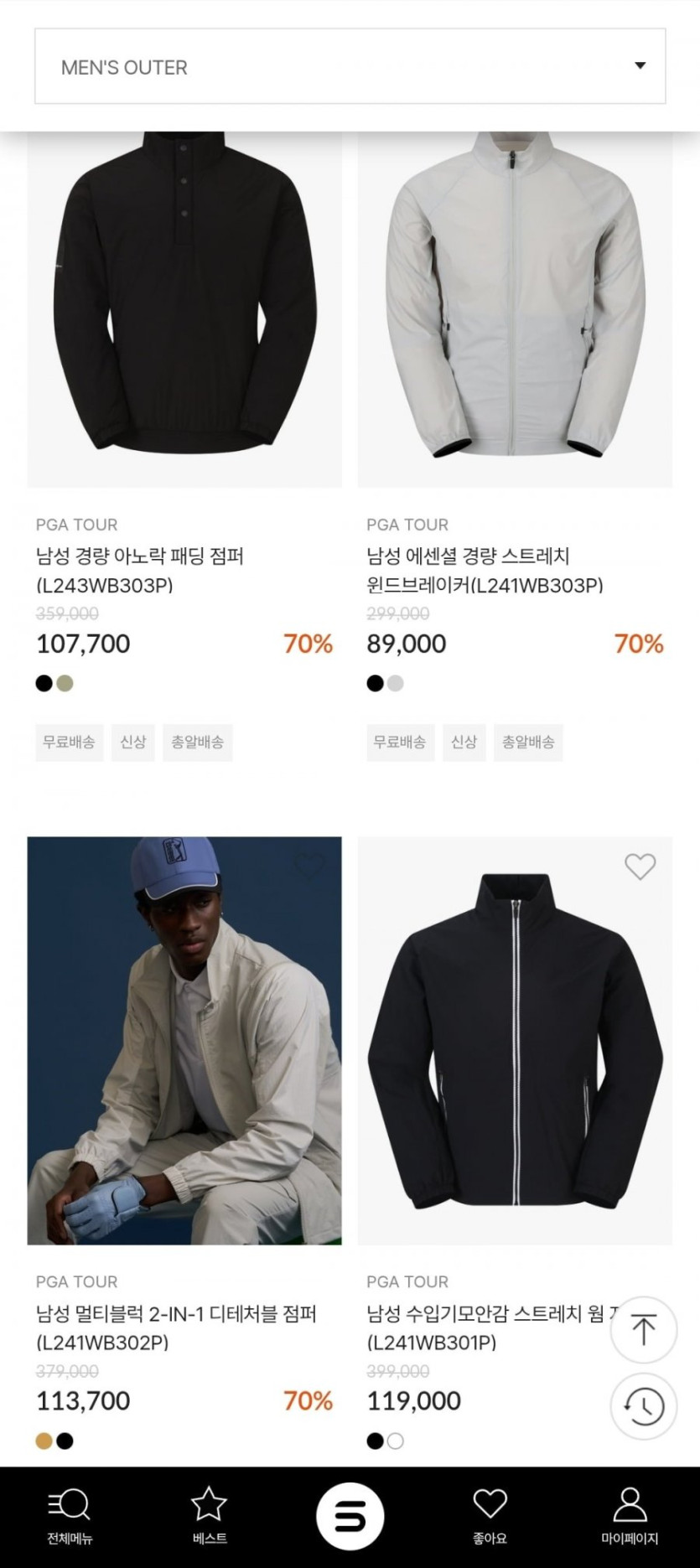Open product title ending in L241WB302P
This screenshot has width=700, height=1568.
(x=176, y=1327)
